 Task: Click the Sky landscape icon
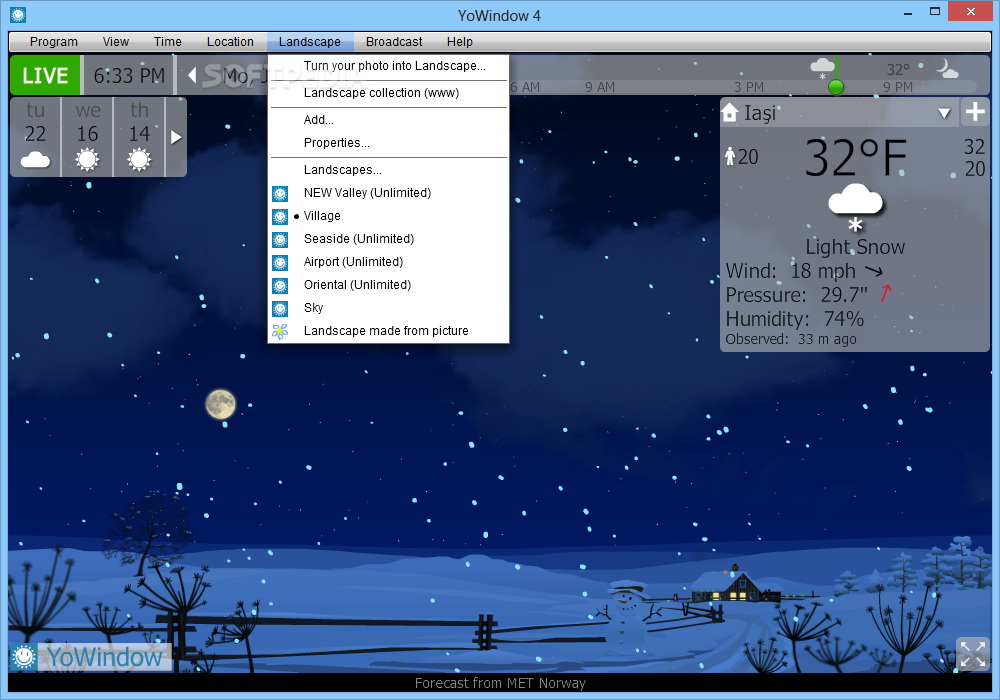click(280, 309)
